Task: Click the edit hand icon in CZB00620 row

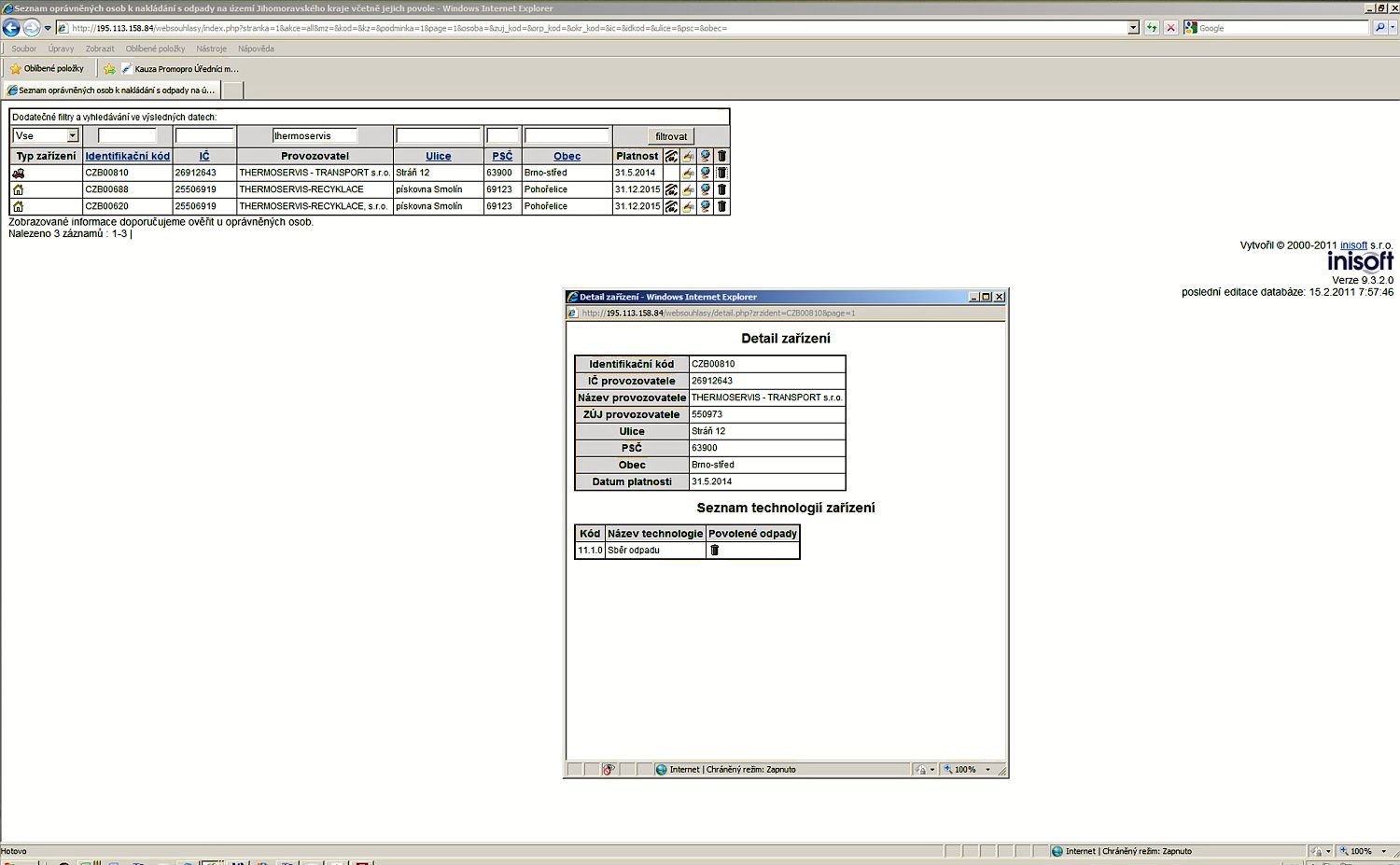Action: (688, 206)
